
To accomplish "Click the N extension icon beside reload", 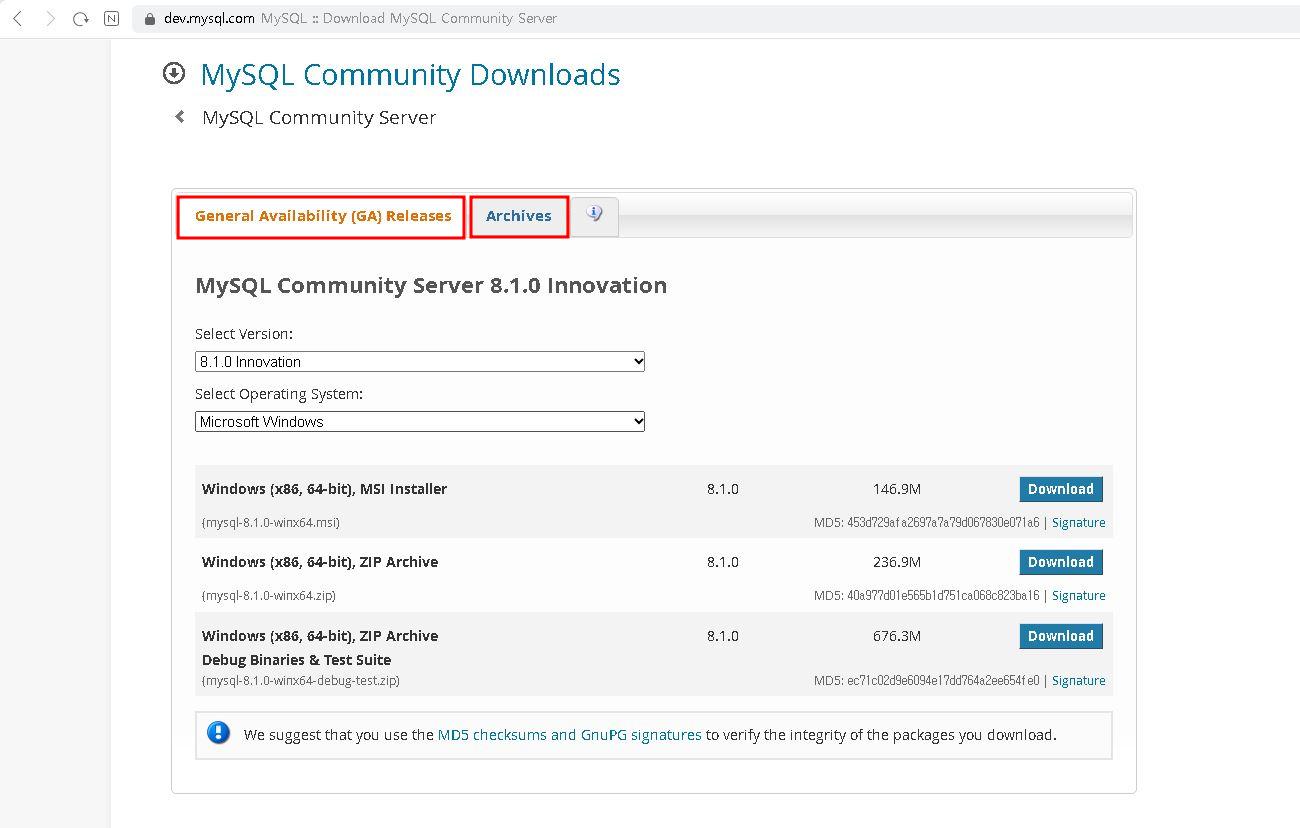I will (112, 18).
